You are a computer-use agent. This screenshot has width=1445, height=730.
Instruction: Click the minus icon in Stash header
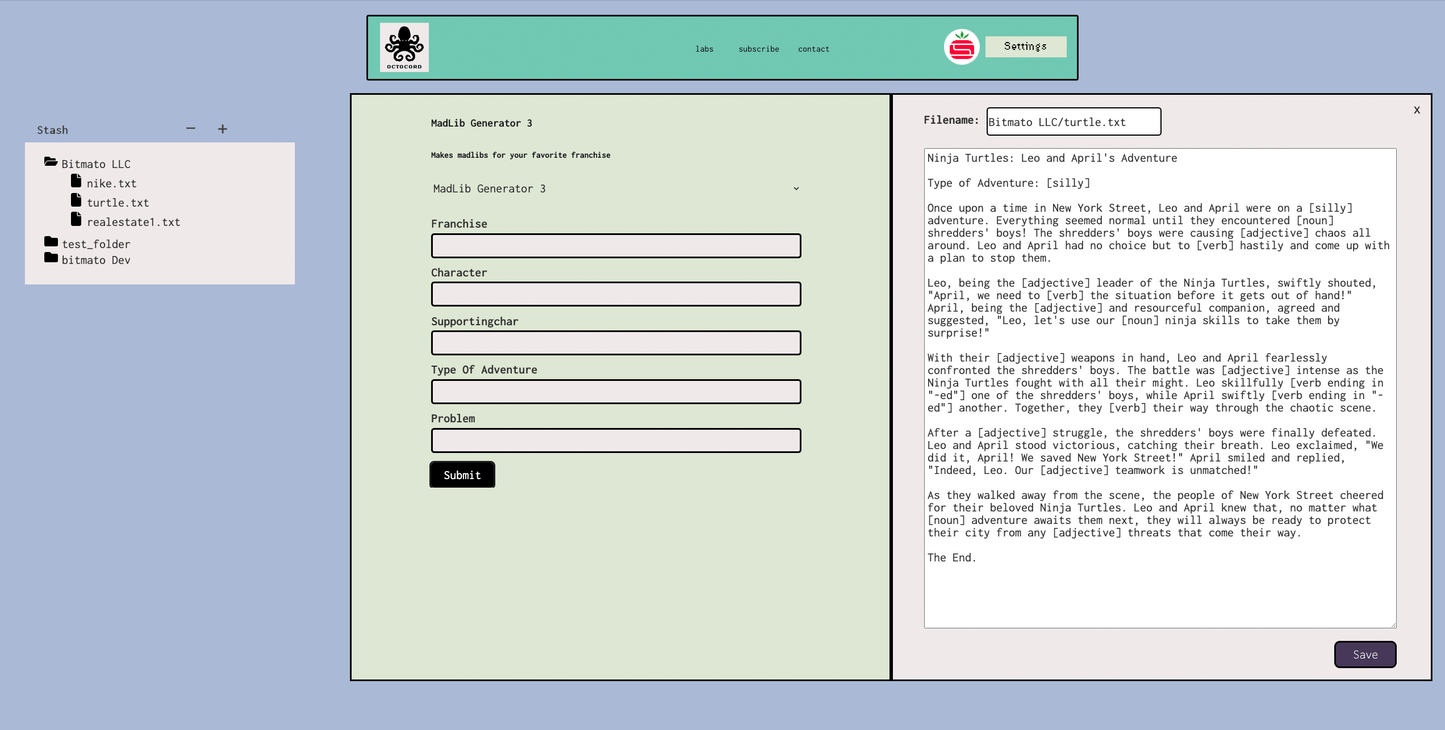pos(191,129)
